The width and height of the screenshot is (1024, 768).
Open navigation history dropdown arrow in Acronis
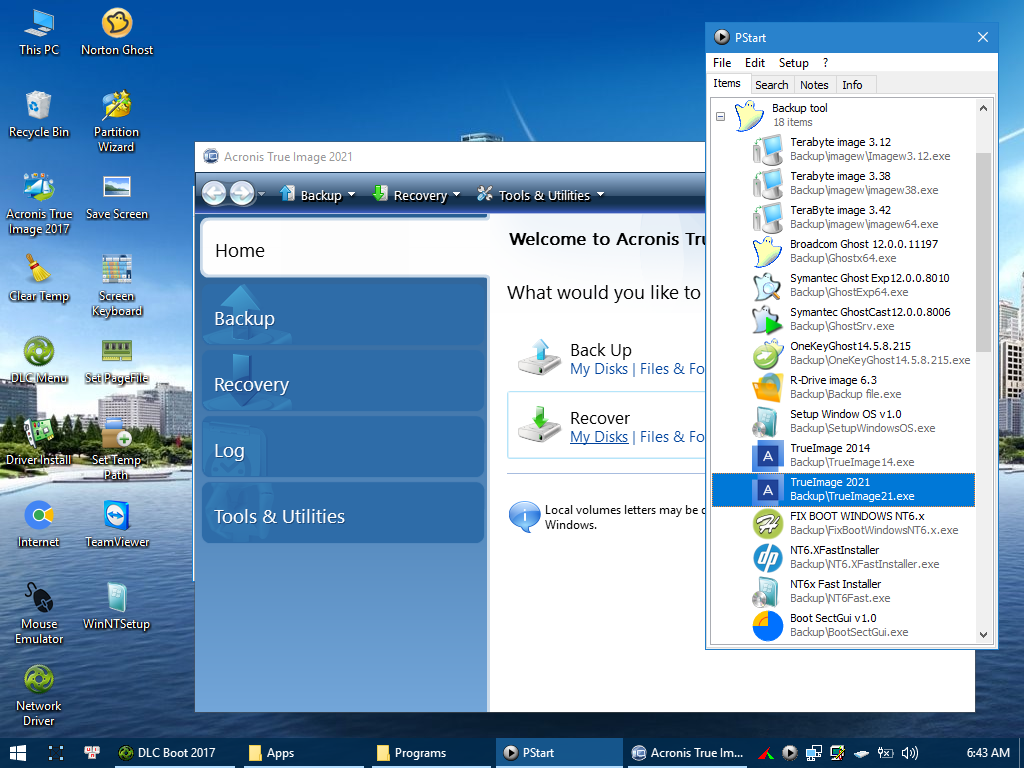pyautogui.click(x=262, y=194)
